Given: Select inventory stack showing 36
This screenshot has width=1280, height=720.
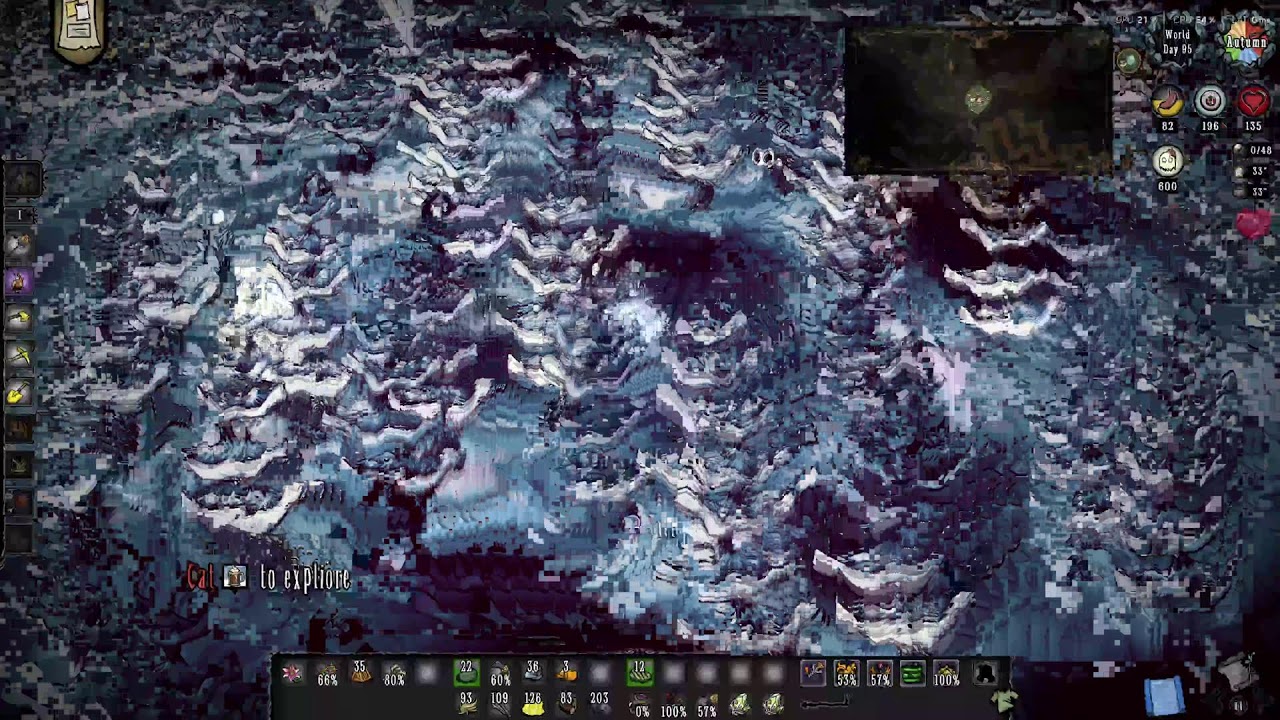Looking at the screenshot, I should coord(533,674).
